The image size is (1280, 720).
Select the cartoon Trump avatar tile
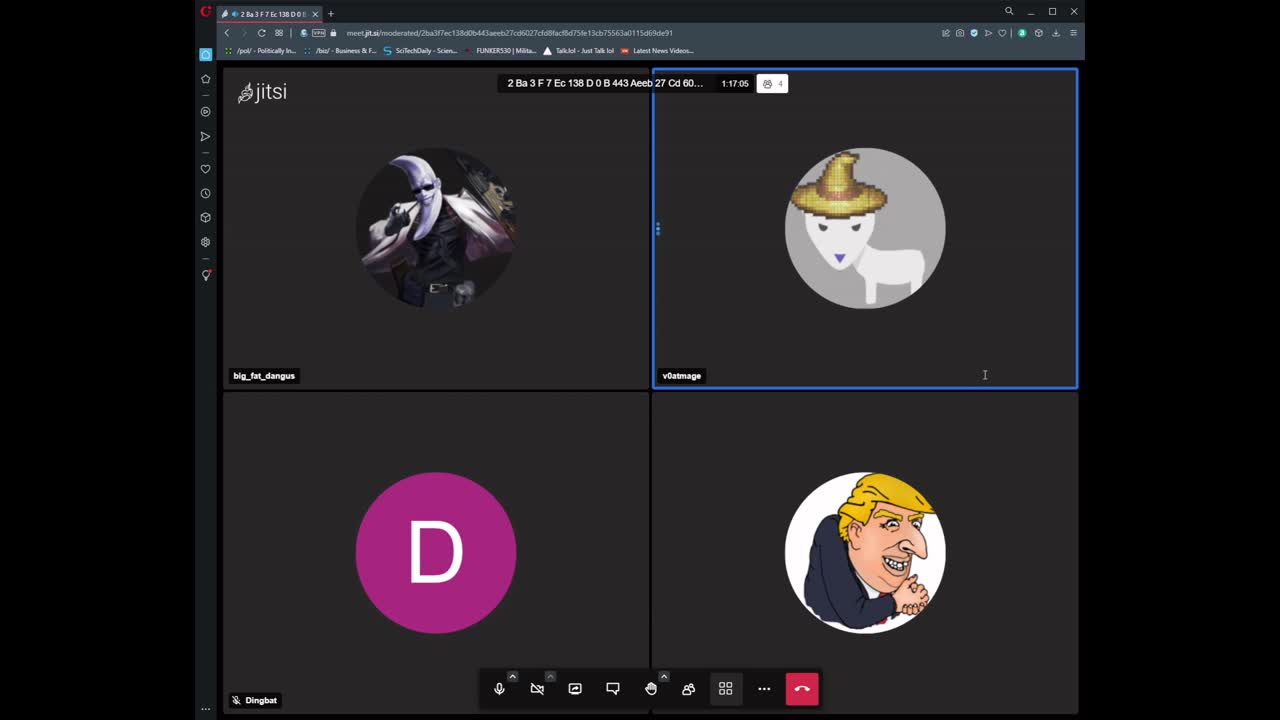tap(865, 553)
